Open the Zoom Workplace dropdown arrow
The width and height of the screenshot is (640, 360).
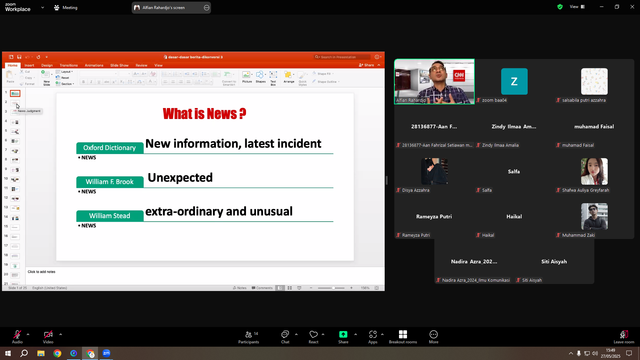(42, 7)
